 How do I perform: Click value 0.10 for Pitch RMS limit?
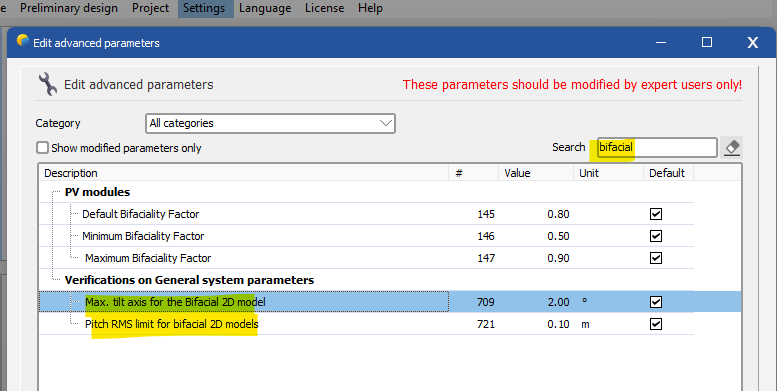coord(558,324)
